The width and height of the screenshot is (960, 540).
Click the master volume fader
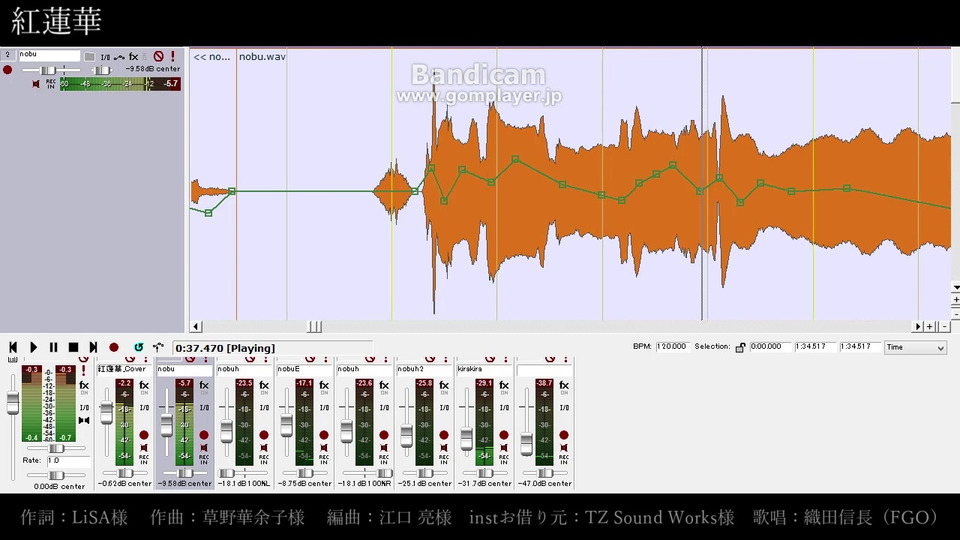pyautogui.click(x=12, y=403)
